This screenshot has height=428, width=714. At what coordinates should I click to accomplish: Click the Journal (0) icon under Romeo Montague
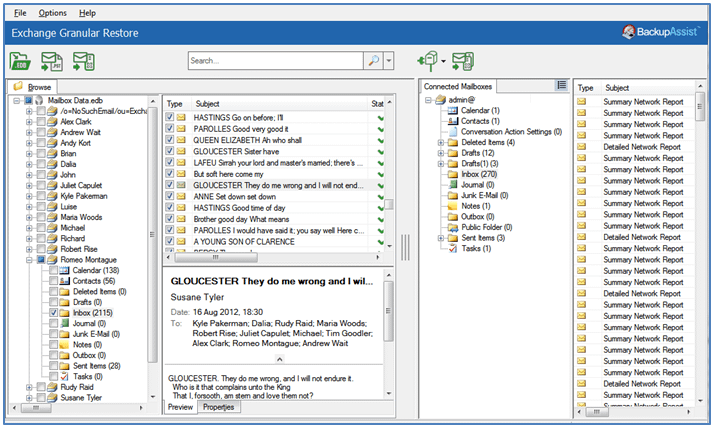pyautogui.click(x=64, y=323)
